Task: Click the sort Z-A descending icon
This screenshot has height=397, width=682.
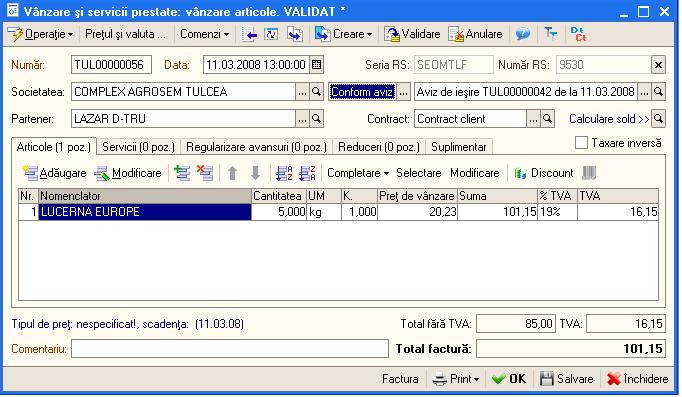Action: coord(307,173)
